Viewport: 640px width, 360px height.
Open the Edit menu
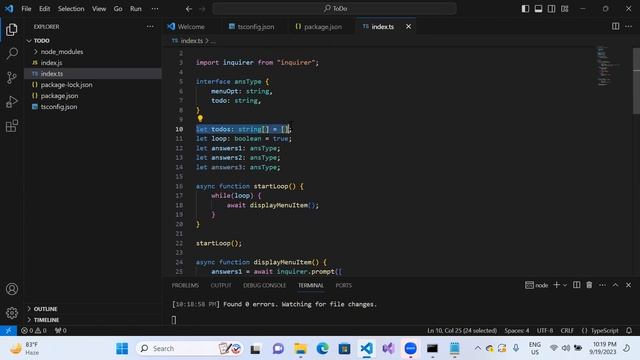point(44,9)
